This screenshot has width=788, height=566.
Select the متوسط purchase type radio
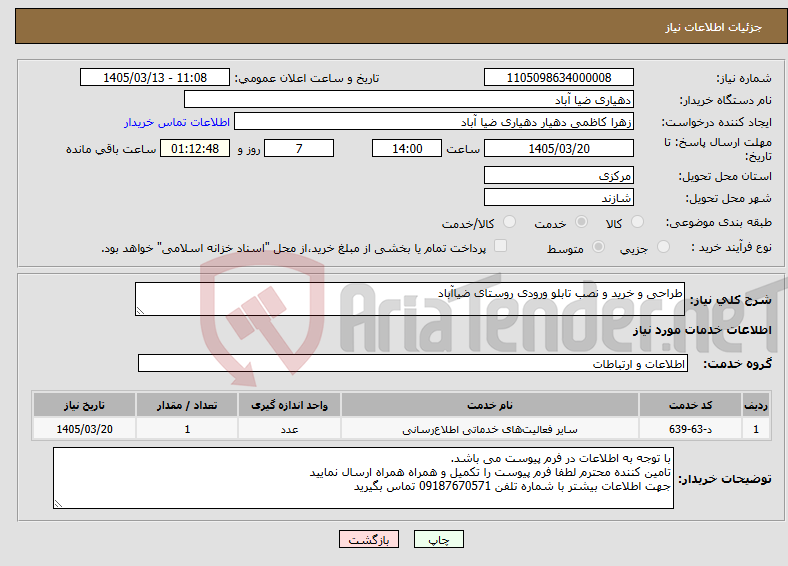pyautogui.click(x=598, y=246)
